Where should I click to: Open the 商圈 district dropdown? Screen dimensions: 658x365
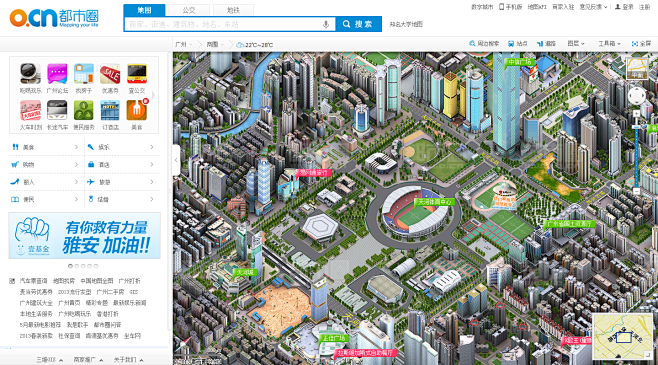(215, 44)
